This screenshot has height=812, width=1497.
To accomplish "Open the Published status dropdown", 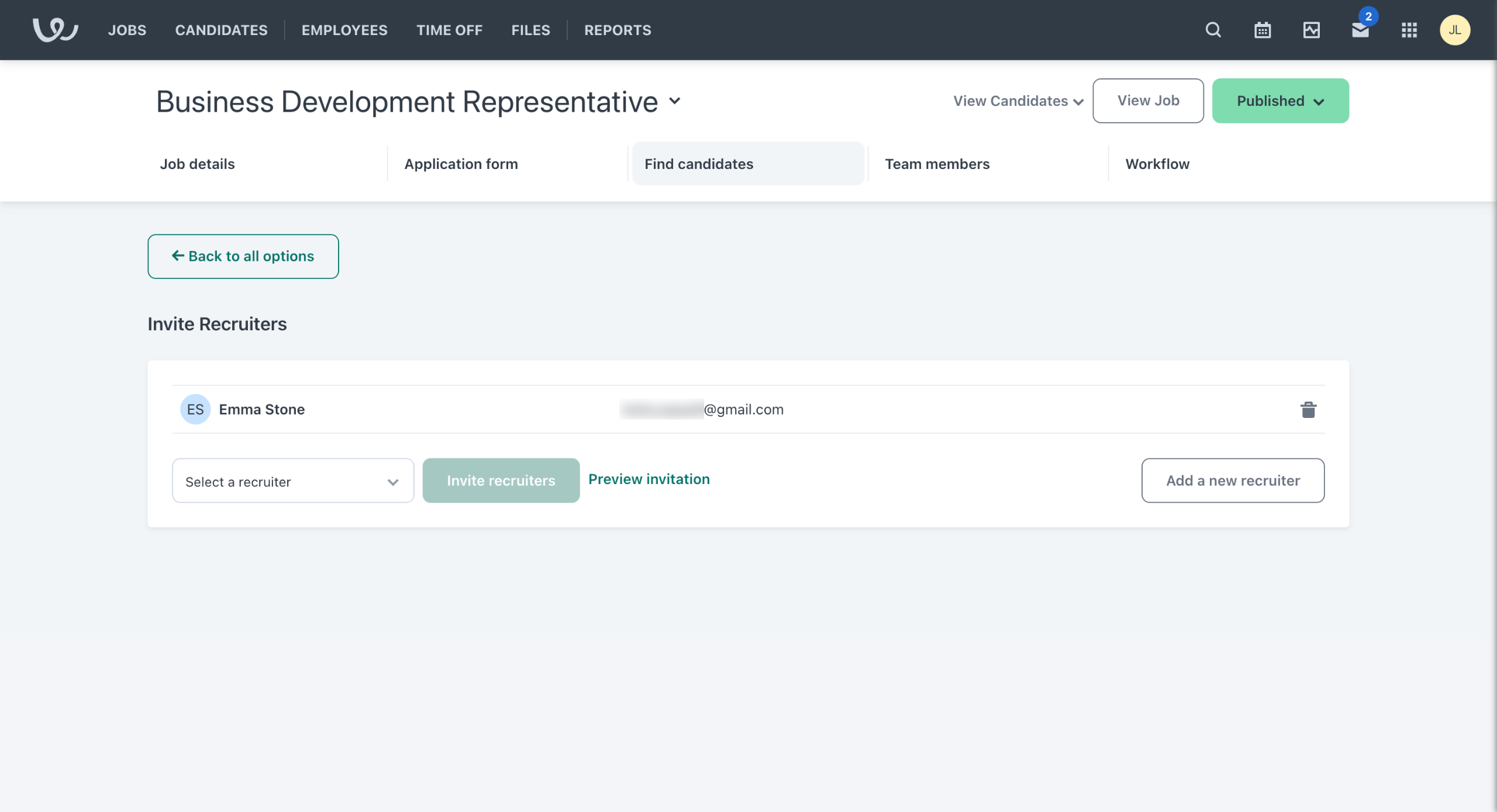I will [x=1280, y=101].
